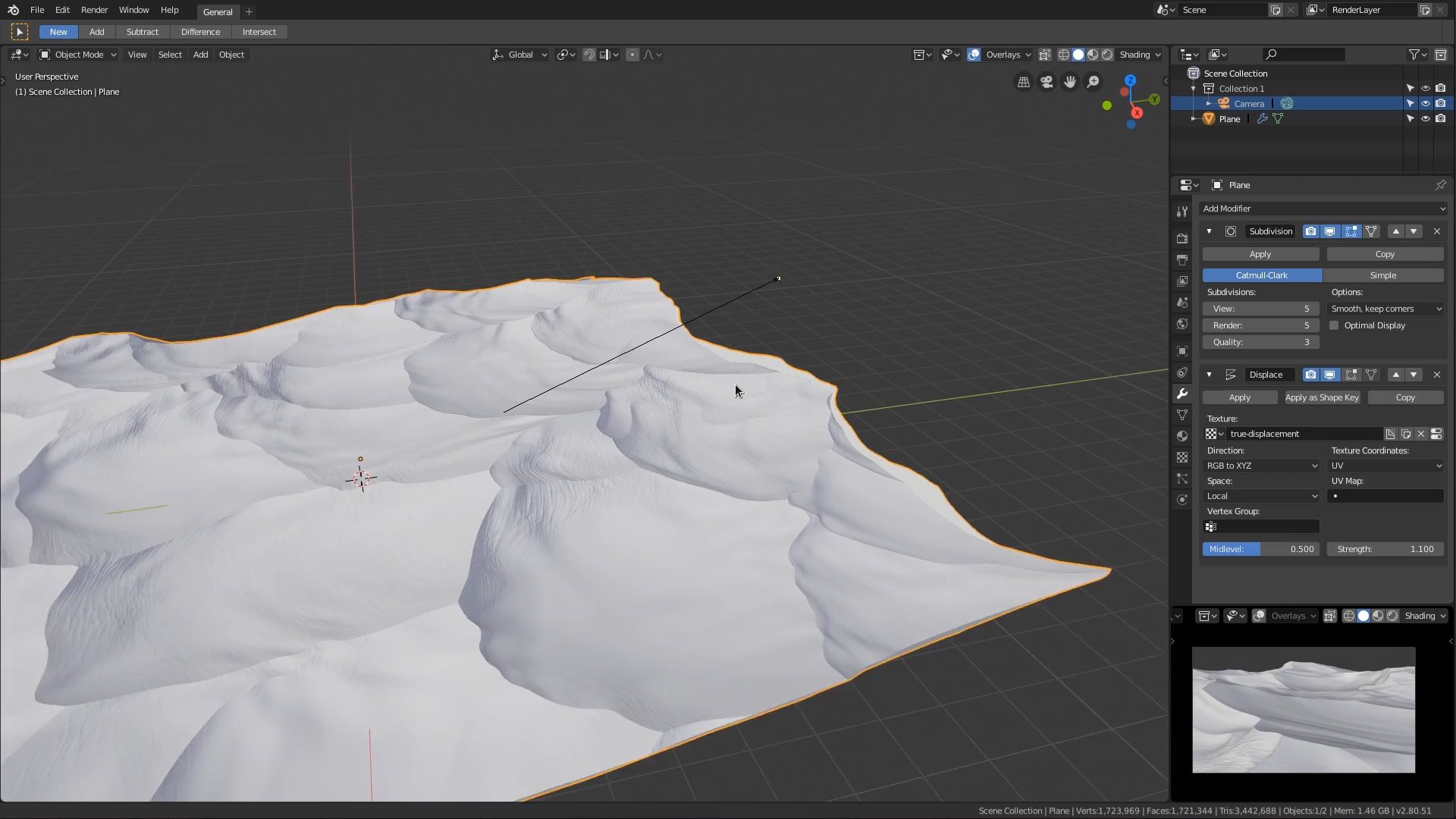Adjust the Midlevel slider field
1456x819 pixels.
coord(1261,549)
